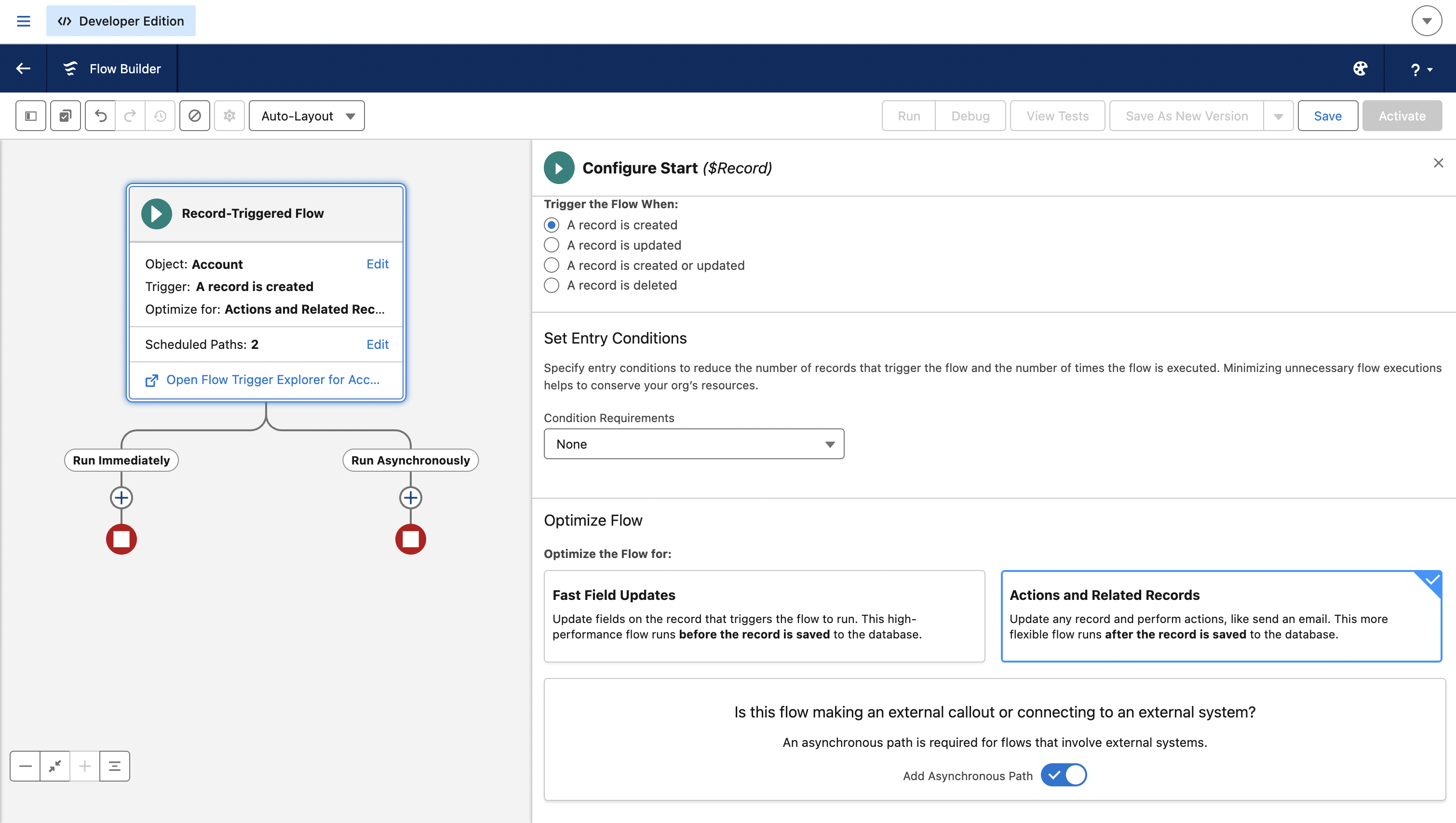This screenshot has height=823, width=1456.
Task: Choose the Fast Field Updates option card
Action: pos(765,615)
